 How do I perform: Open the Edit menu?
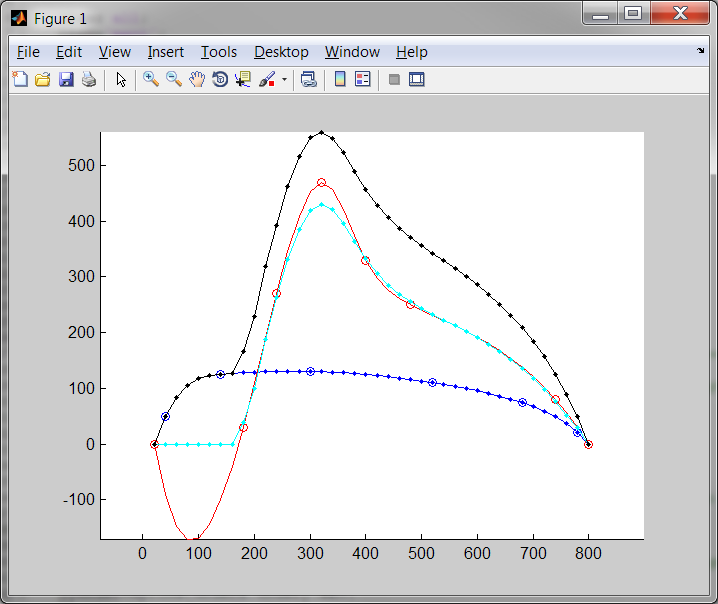(69, 52)
